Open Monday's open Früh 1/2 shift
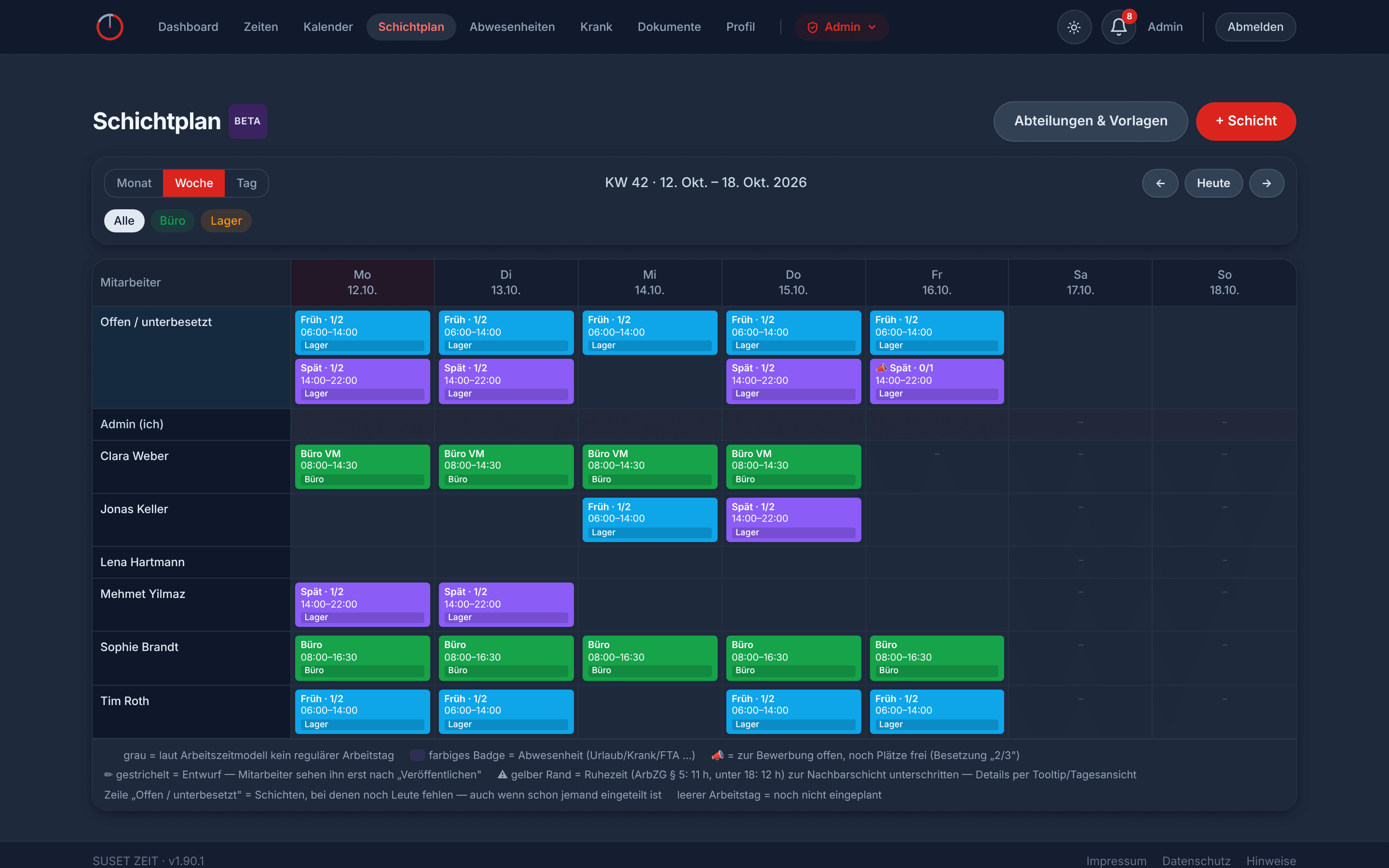Image resolution: width=1389 pixels, height=868 pixels. [x=362, y=333]
